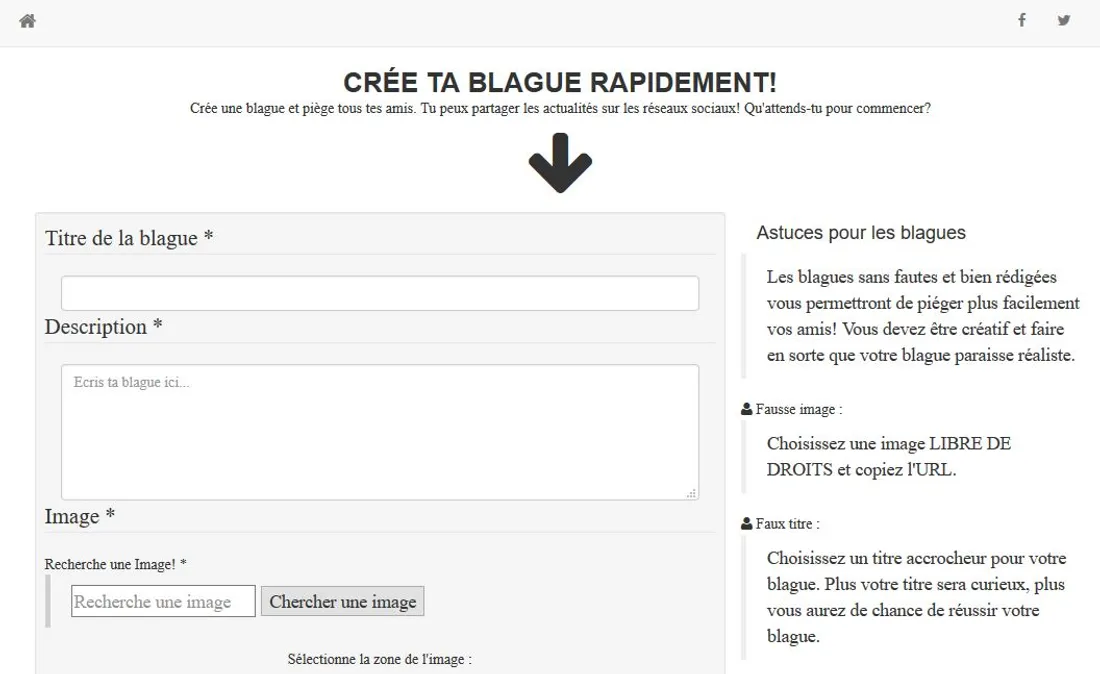Go to the home page icon
Viewport: 1100px width, 674px height.
pos(27,21)
